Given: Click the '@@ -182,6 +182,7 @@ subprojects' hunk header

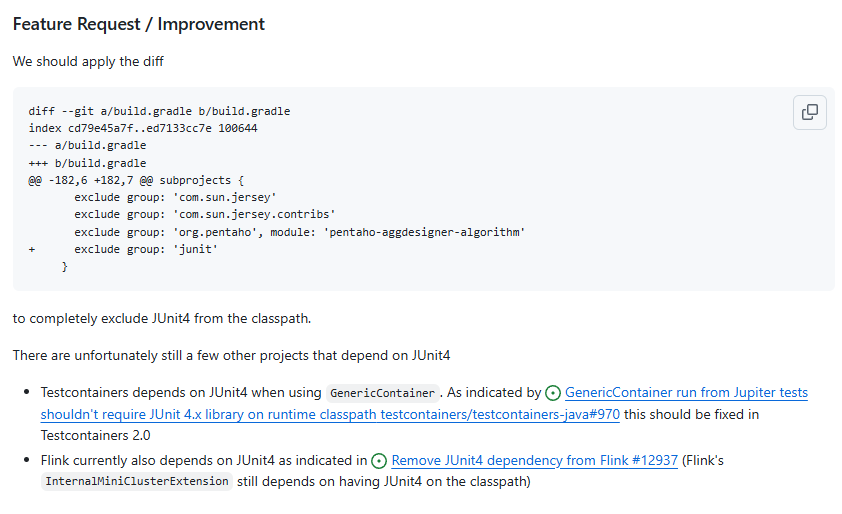Looking at the screenshot, I should coord(136,180).
